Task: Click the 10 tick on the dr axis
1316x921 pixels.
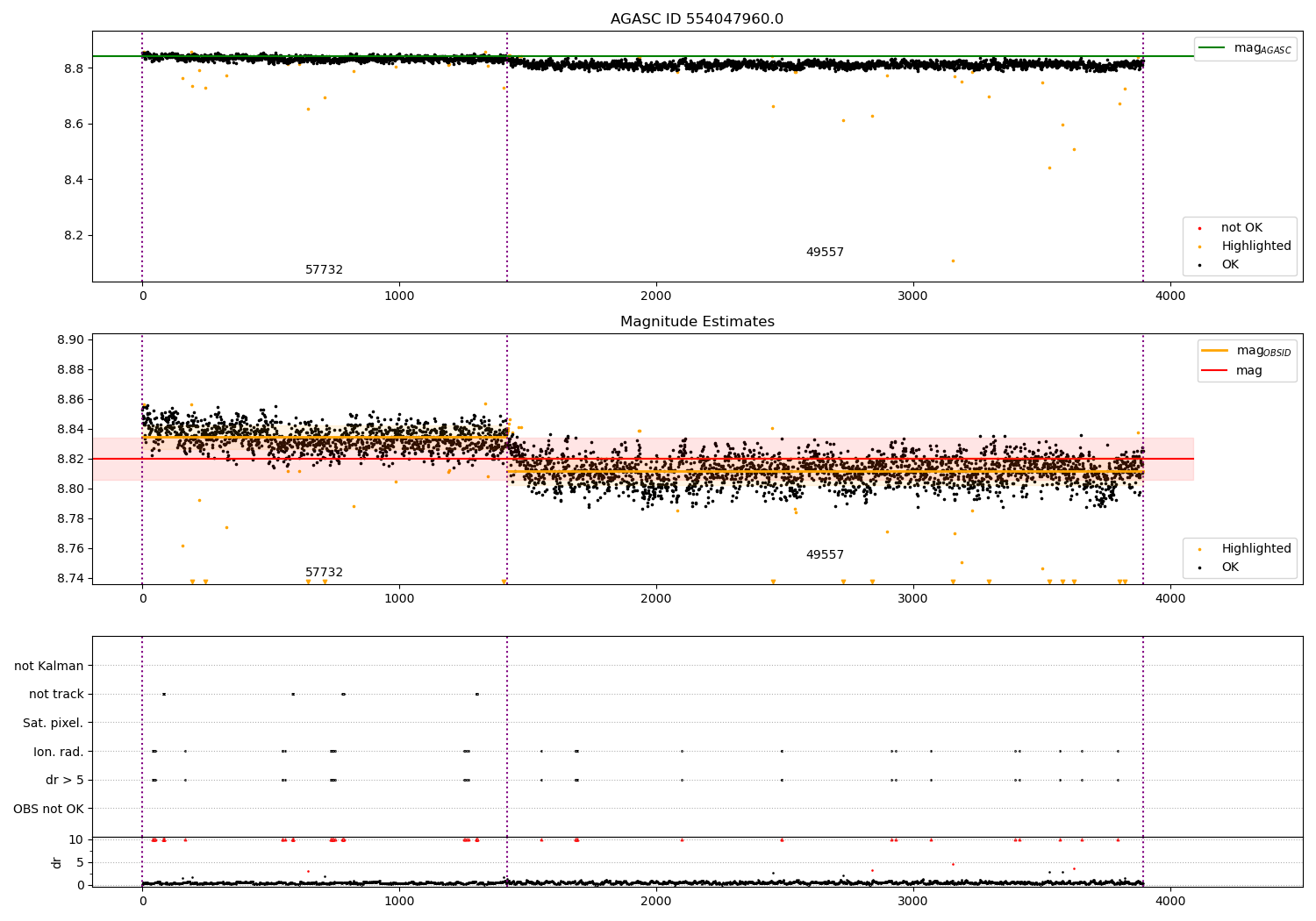Action: click(76, 839)
